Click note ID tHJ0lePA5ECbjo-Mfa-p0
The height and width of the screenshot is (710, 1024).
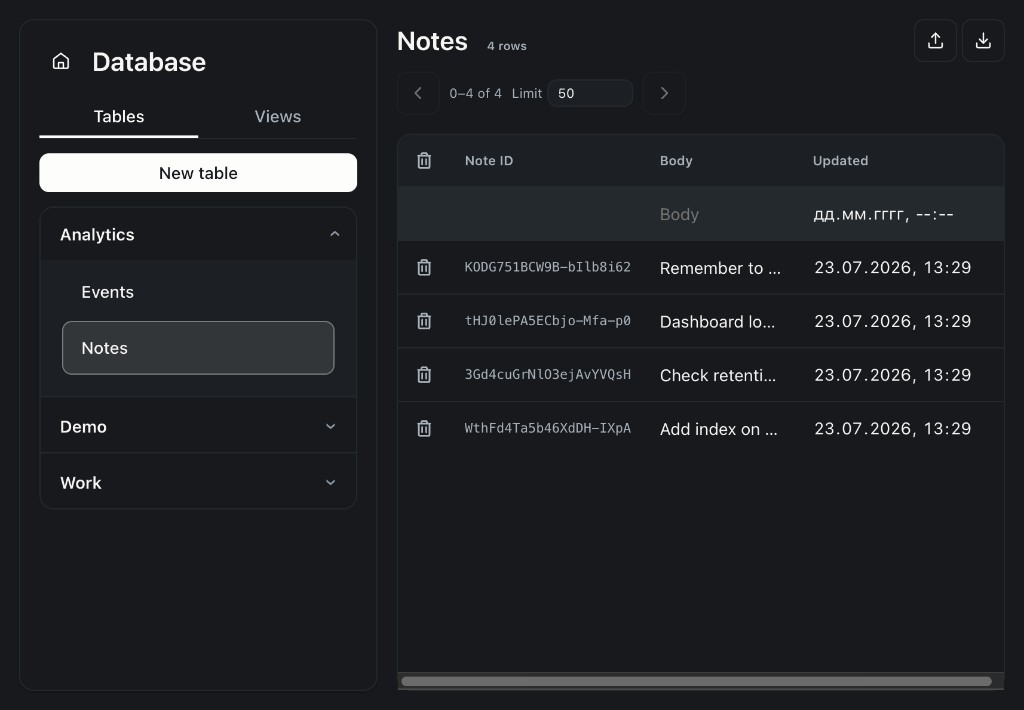coord(547,321)
